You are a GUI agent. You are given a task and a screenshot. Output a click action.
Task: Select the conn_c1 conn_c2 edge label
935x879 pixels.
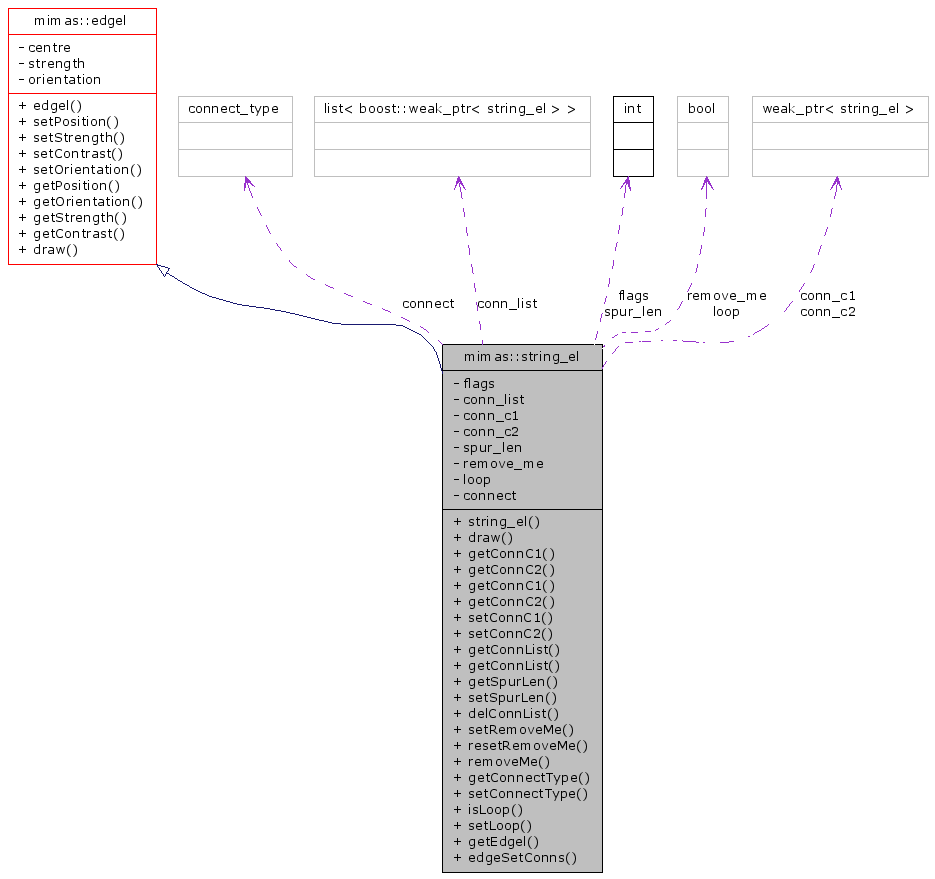[827, 303]
